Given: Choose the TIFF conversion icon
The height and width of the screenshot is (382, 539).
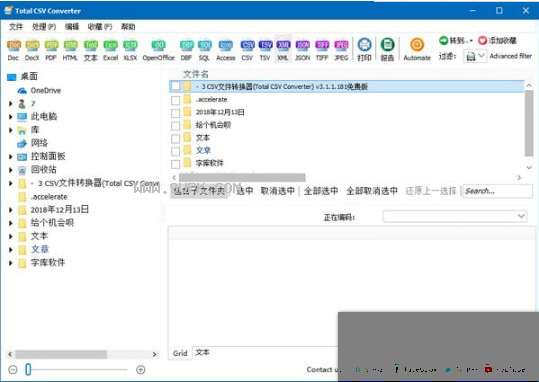Looking at the screenshot, I should pos(322,50).
